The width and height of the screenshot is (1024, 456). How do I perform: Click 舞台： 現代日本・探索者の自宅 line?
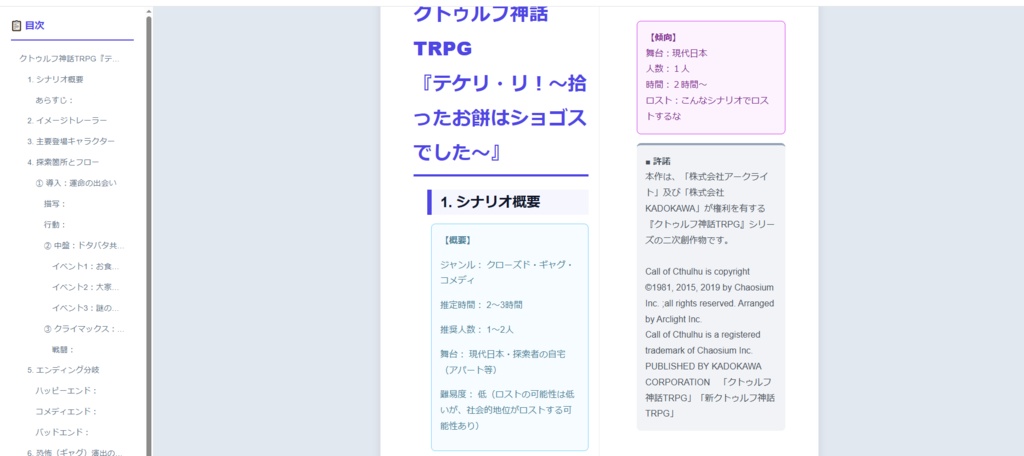[x=503, y=362]
